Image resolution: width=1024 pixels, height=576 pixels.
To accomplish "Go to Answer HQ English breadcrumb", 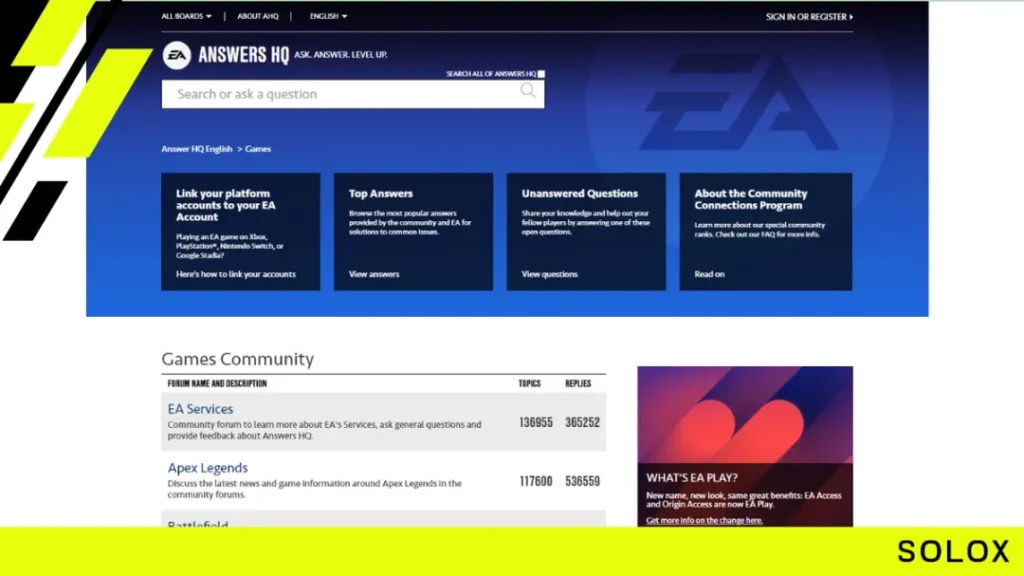I will pyautogui.click(x=197, y=149).
